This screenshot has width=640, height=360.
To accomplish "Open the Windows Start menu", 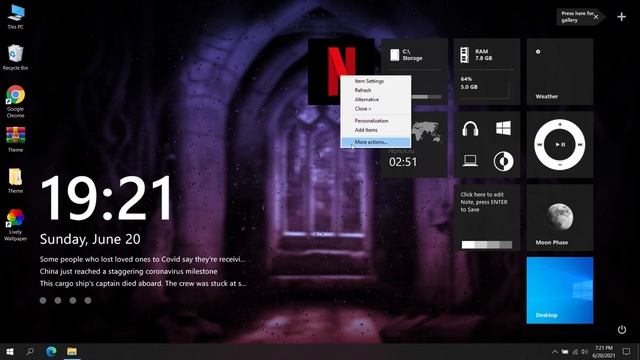I will 10,351.
